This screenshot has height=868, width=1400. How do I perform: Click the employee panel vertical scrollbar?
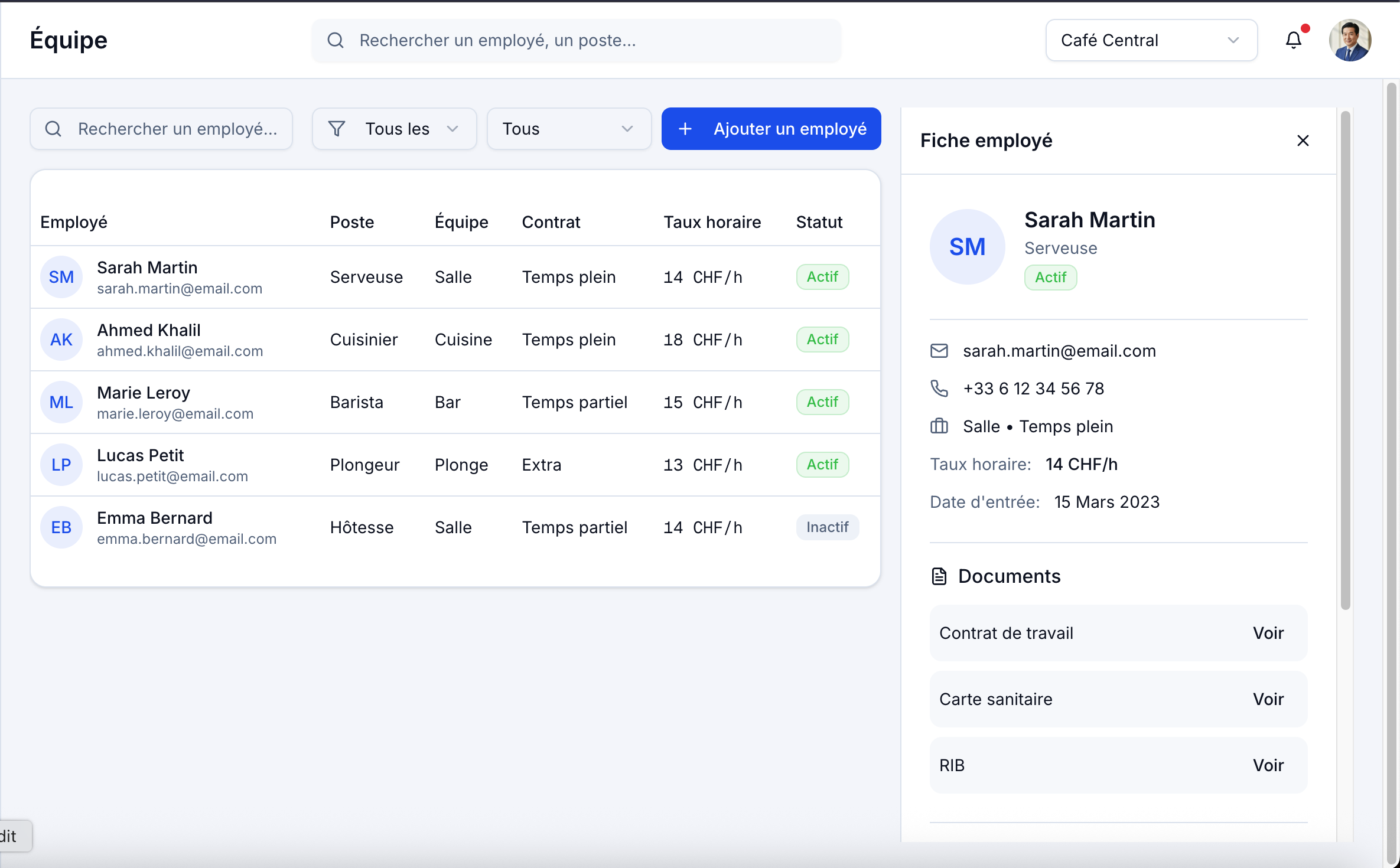1346,360
